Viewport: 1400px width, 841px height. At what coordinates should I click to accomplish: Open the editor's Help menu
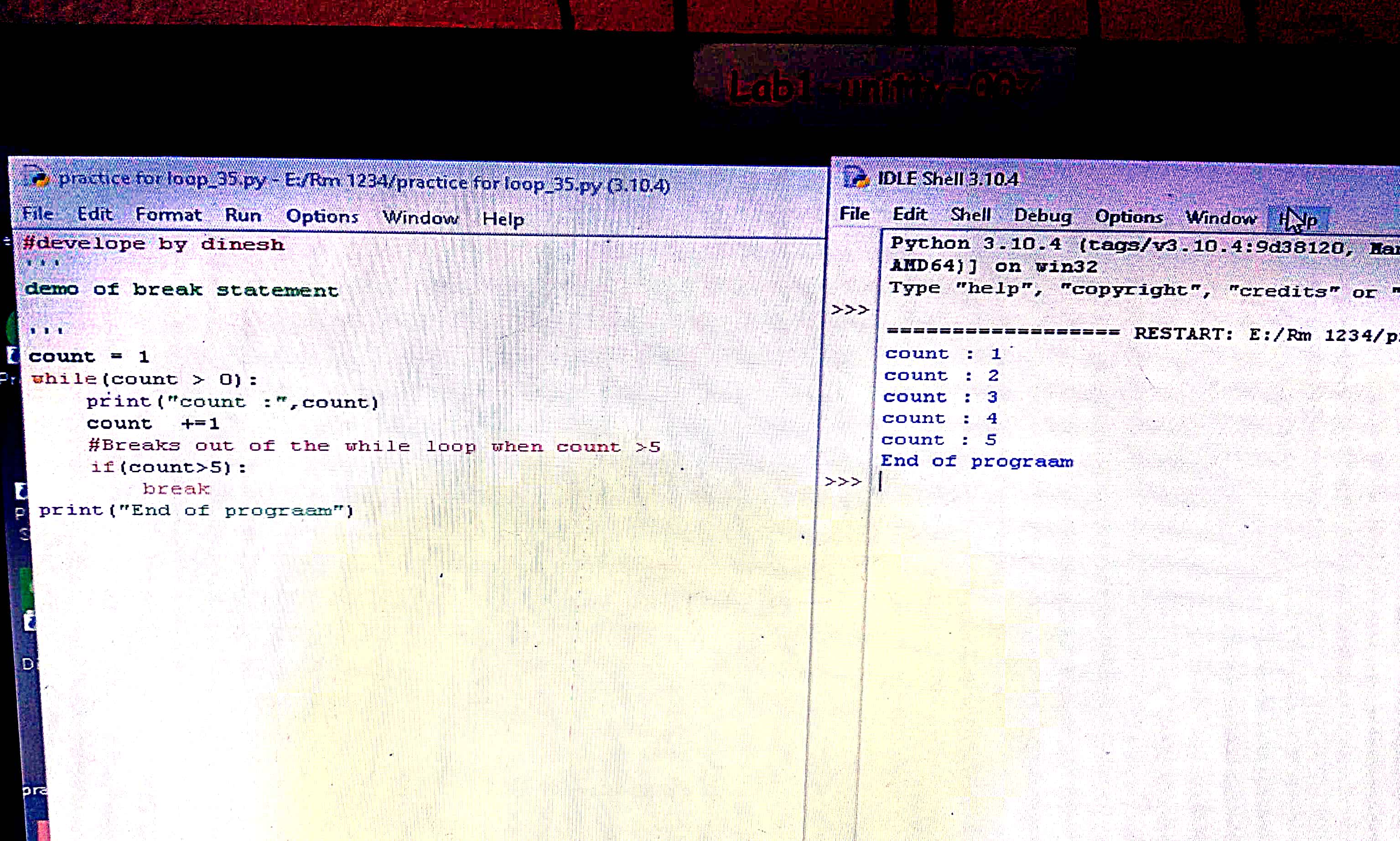click(x=503, y=219)
